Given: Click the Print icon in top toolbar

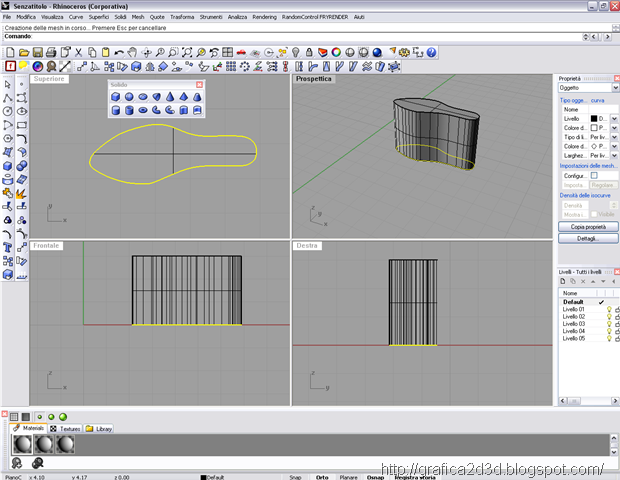Looking at the screenshot, I should (50, 51).
